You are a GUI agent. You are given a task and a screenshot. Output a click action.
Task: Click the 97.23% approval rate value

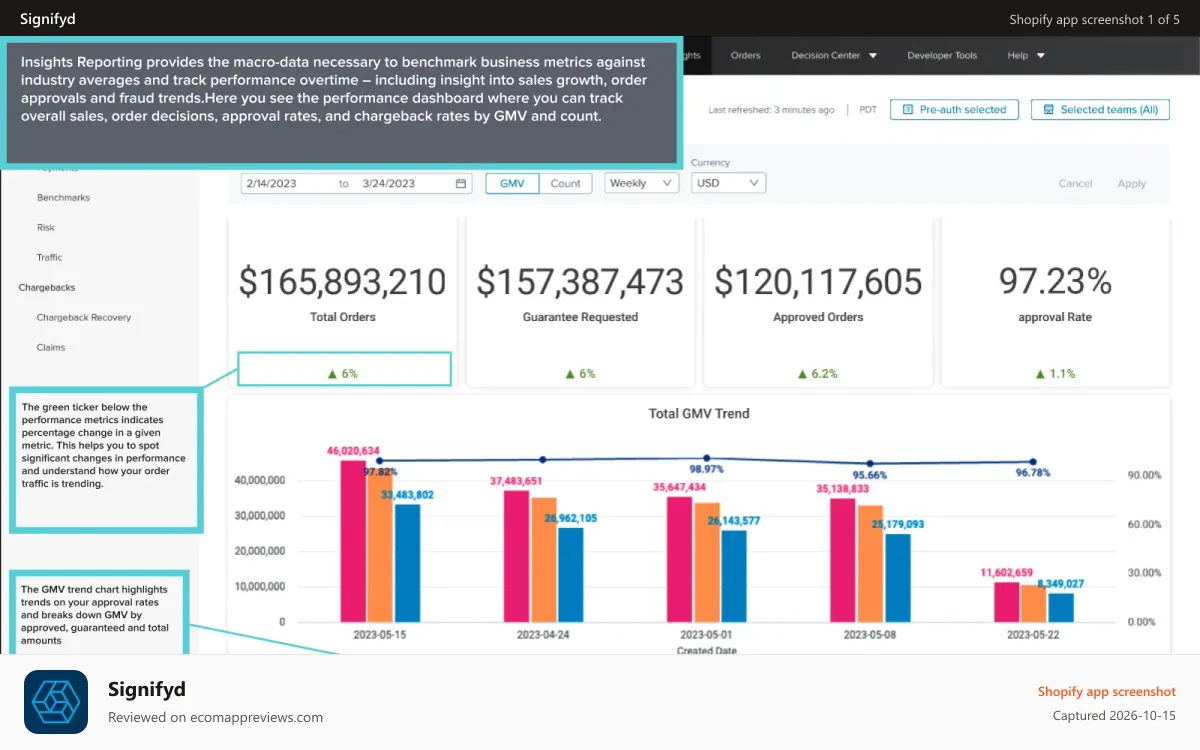pos(1055,282)
